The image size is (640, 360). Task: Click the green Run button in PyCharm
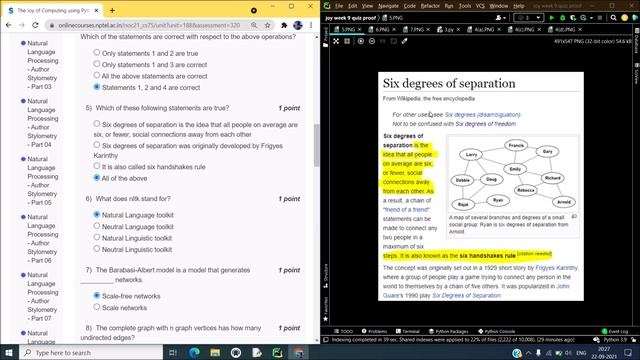(551, 18)
